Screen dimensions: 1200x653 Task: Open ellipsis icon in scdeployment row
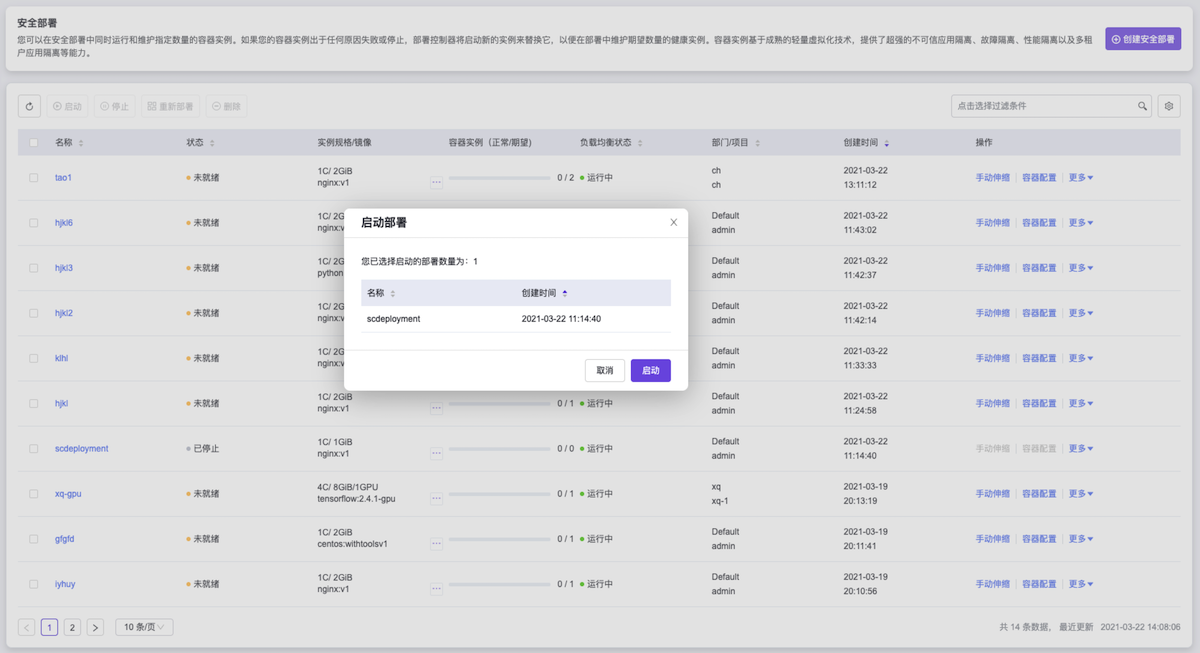(x=436, y=453)
